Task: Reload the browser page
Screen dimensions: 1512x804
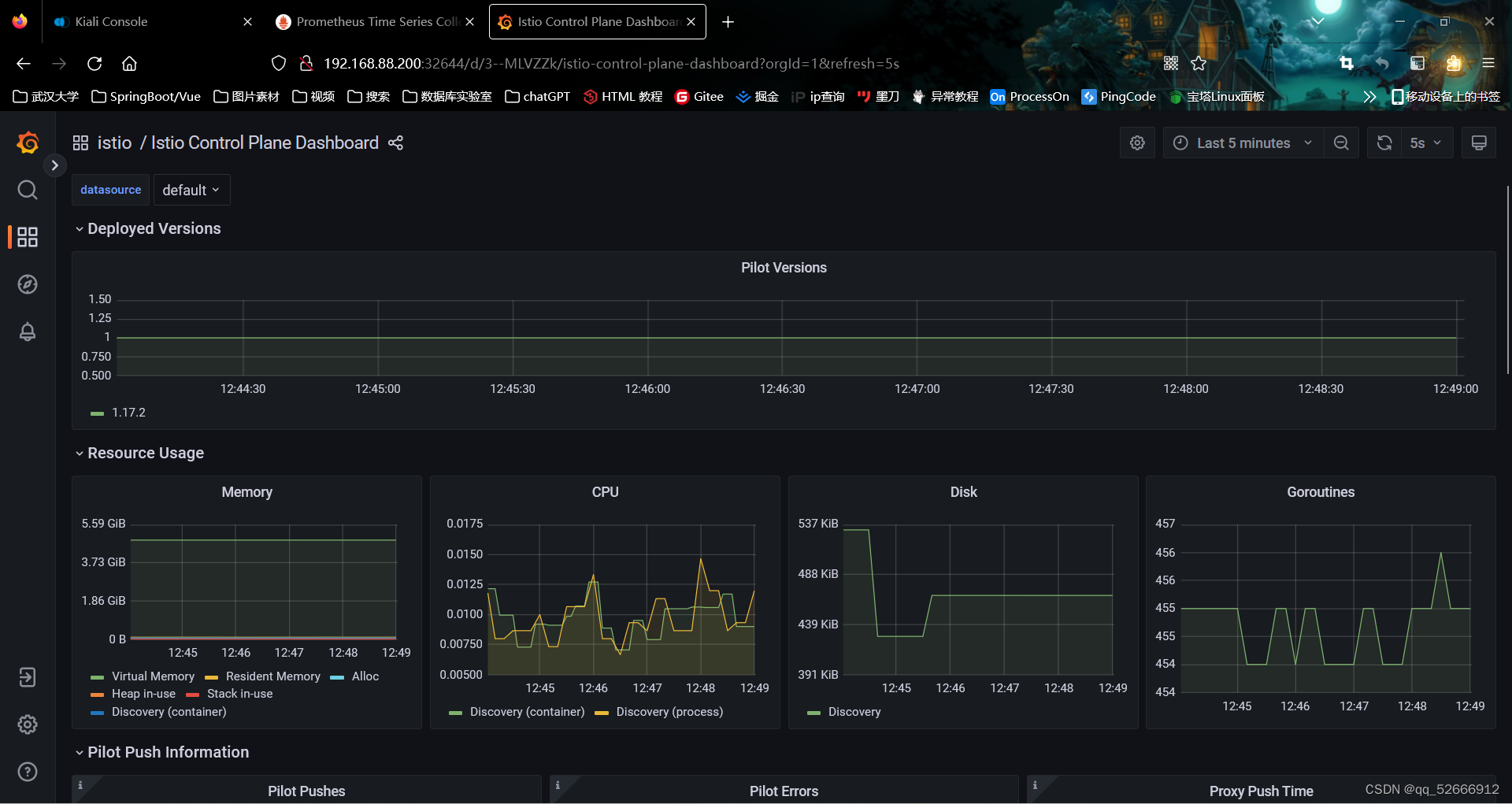Action: click(94, 63)
